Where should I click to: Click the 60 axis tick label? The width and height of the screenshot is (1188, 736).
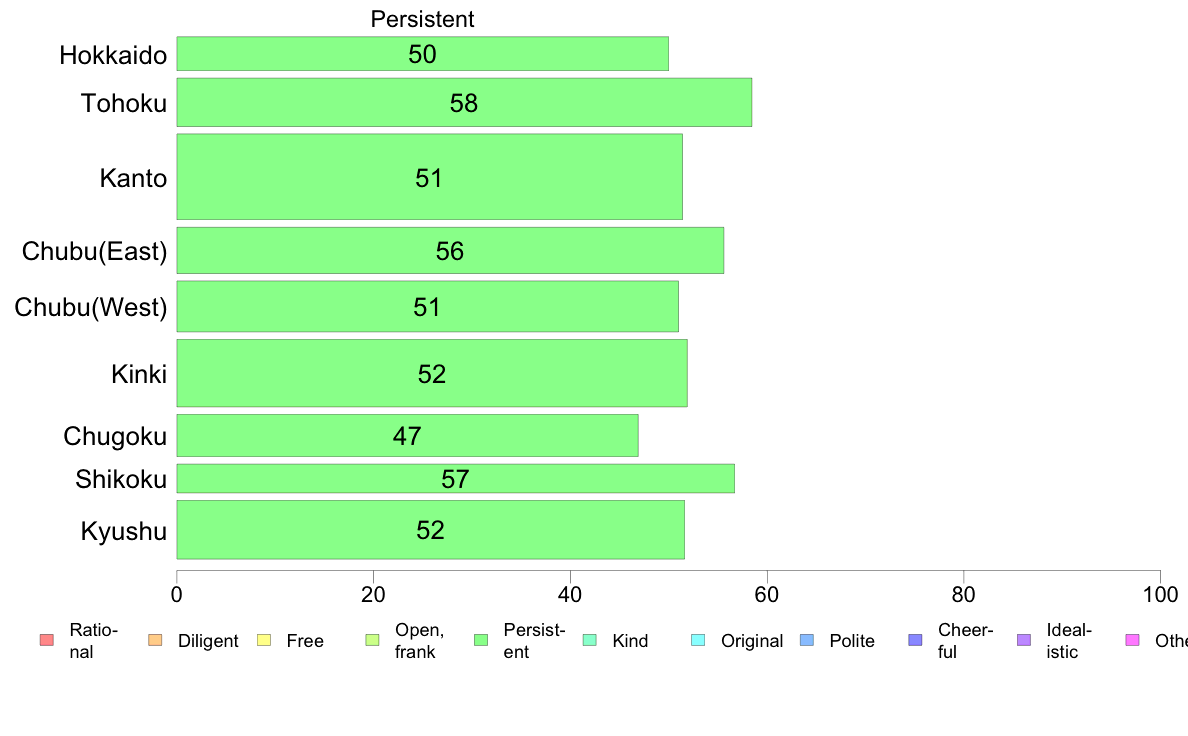click(767, 594)
